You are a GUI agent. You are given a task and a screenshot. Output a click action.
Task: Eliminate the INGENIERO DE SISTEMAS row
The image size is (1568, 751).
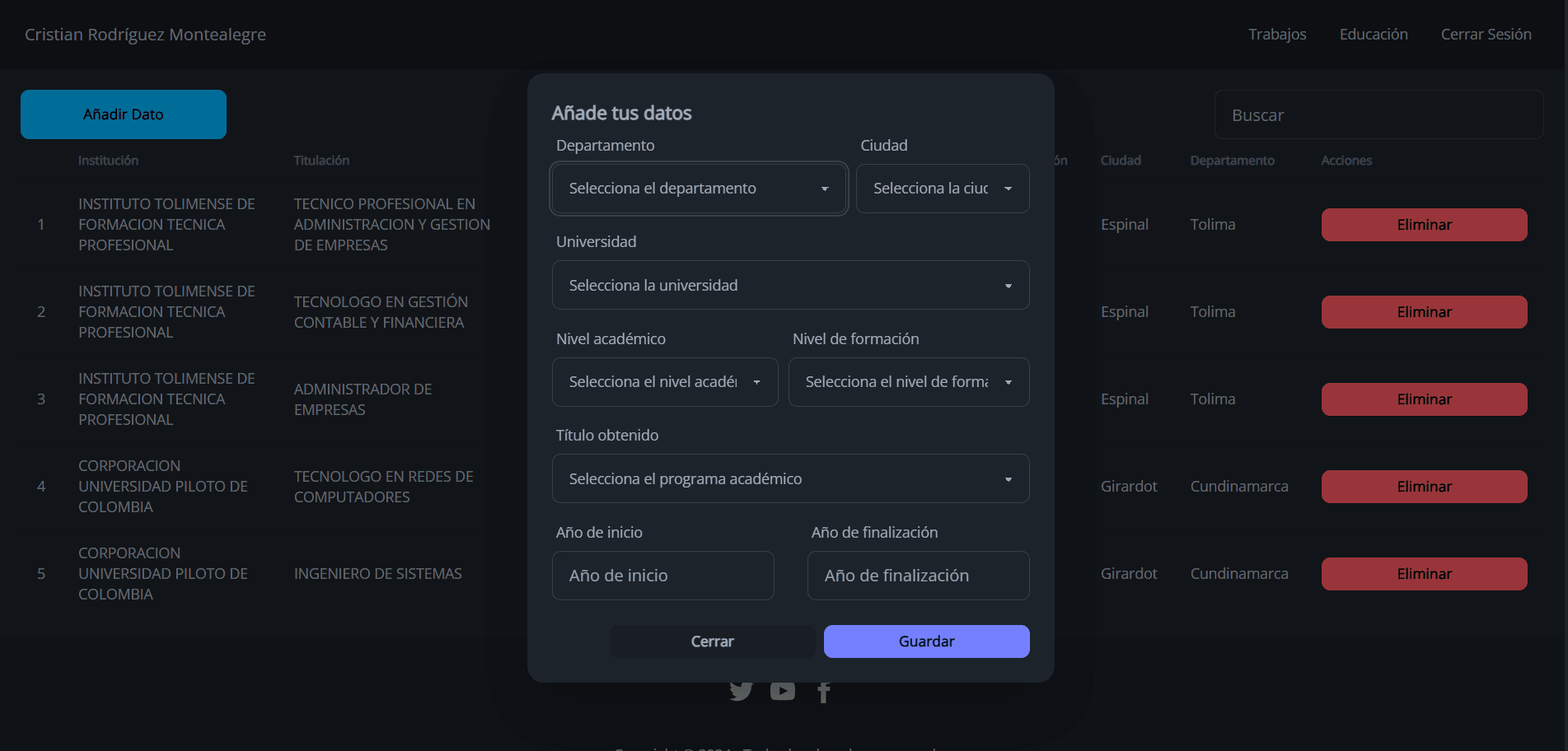1425,574
